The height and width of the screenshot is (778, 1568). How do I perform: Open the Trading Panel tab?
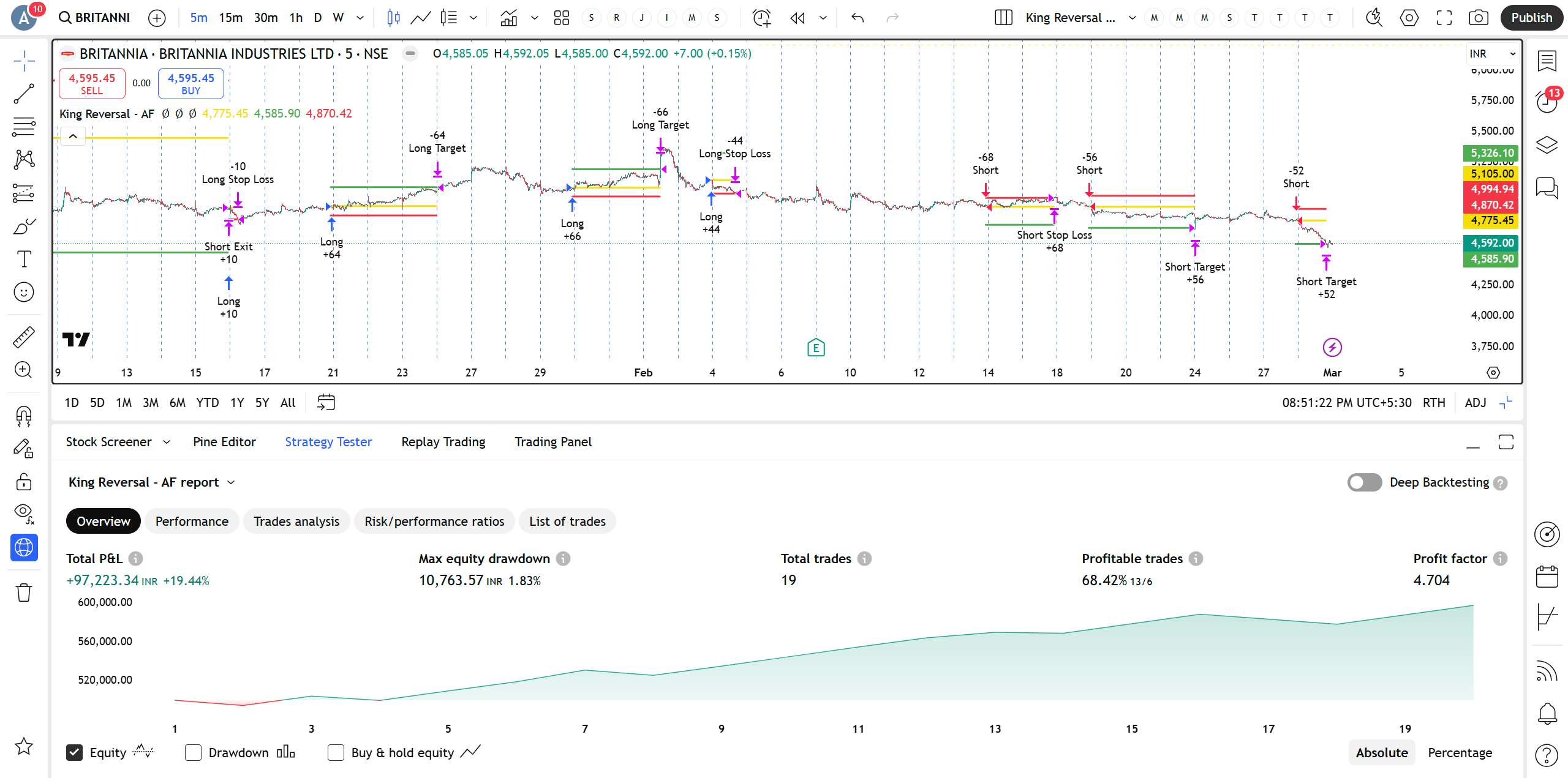553,442
